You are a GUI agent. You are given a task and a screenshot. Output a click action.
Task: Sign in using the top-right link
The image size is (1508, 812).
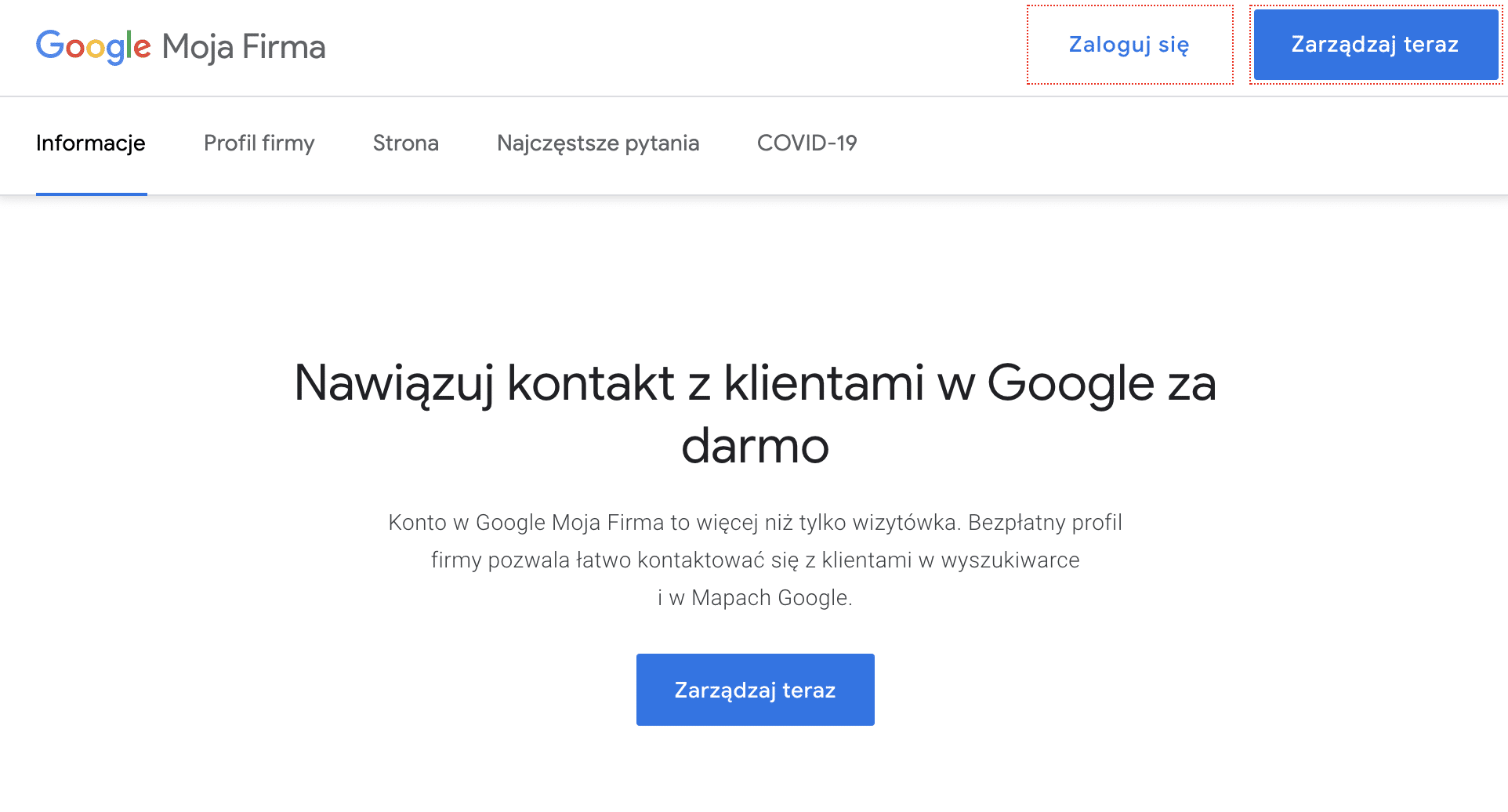(1127, 45)
